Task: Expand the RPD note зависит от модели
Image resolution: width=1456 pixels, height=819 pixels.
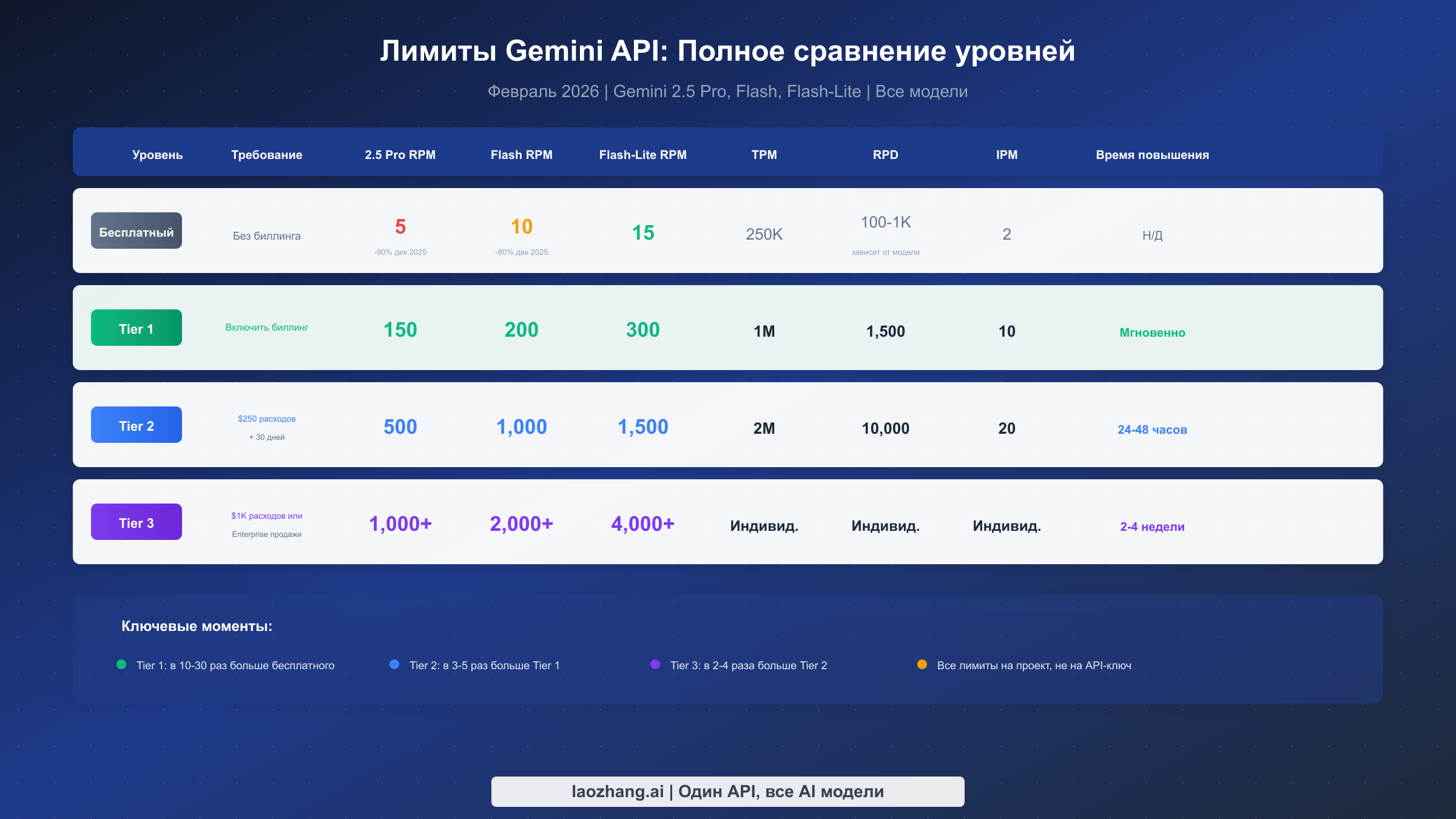Action: (885, 252)
